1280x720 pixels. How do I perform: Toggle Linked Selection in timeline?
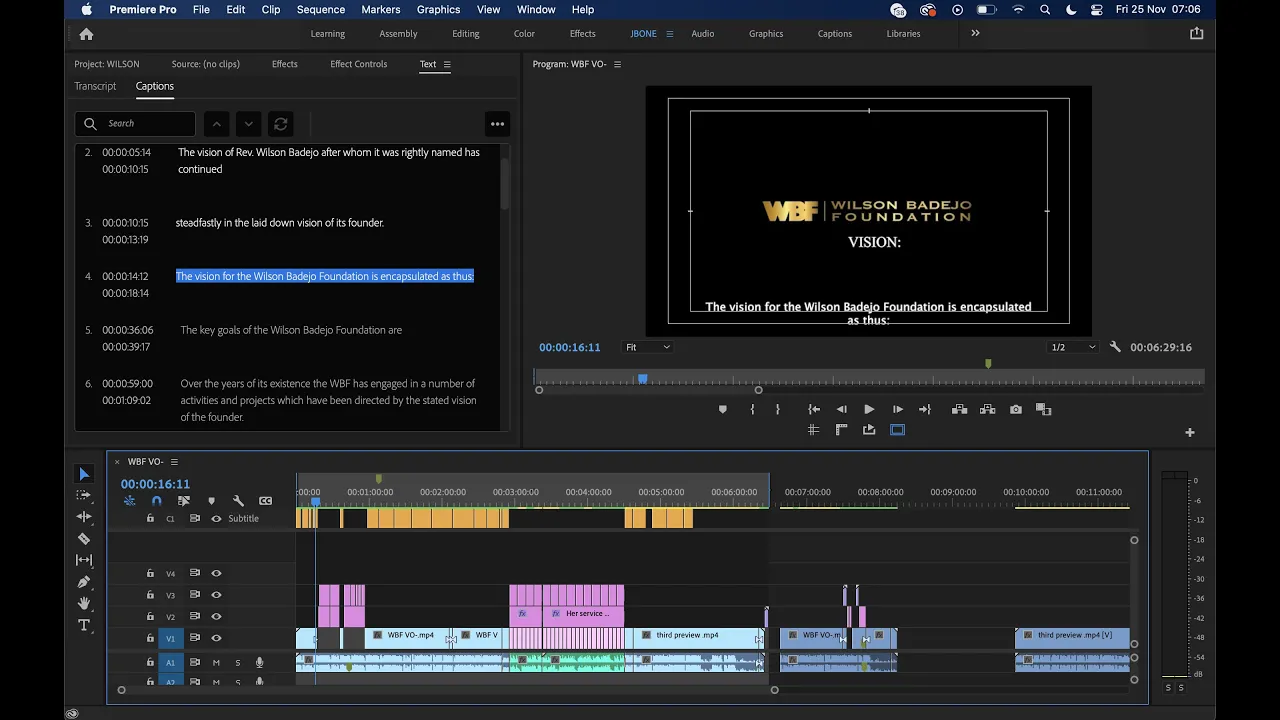coord(184,501)
